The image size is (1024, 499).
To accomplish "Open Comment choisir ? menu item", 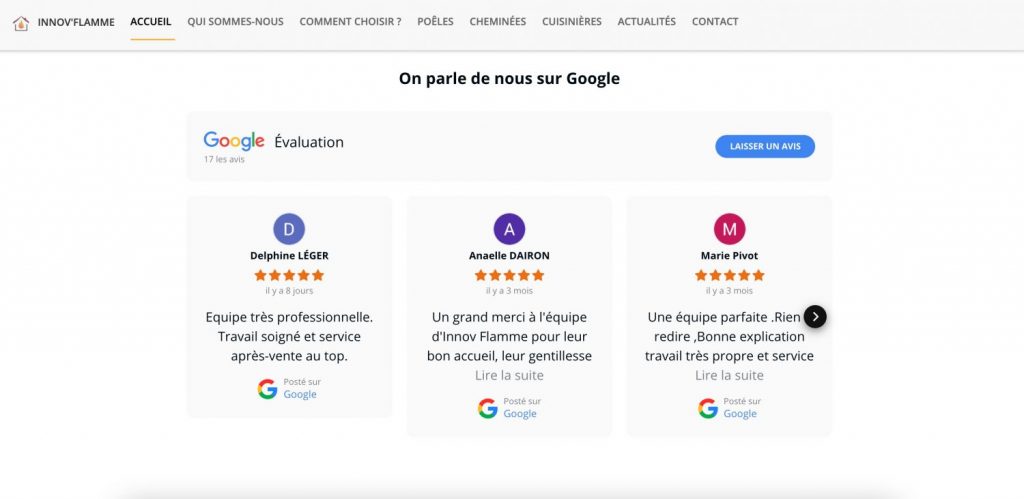I will (x=350, y=21).
